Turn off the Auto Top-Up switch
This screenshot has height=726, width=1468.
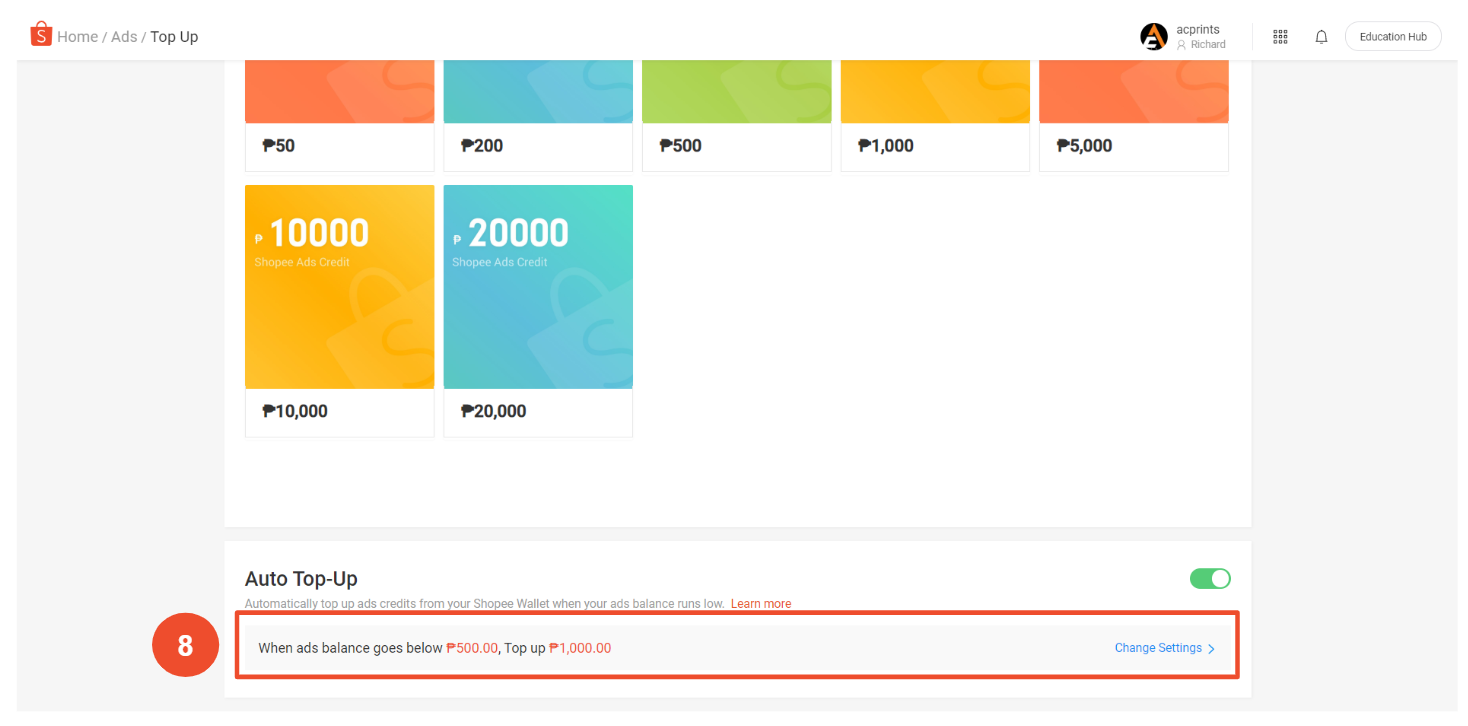(1210, 579)
